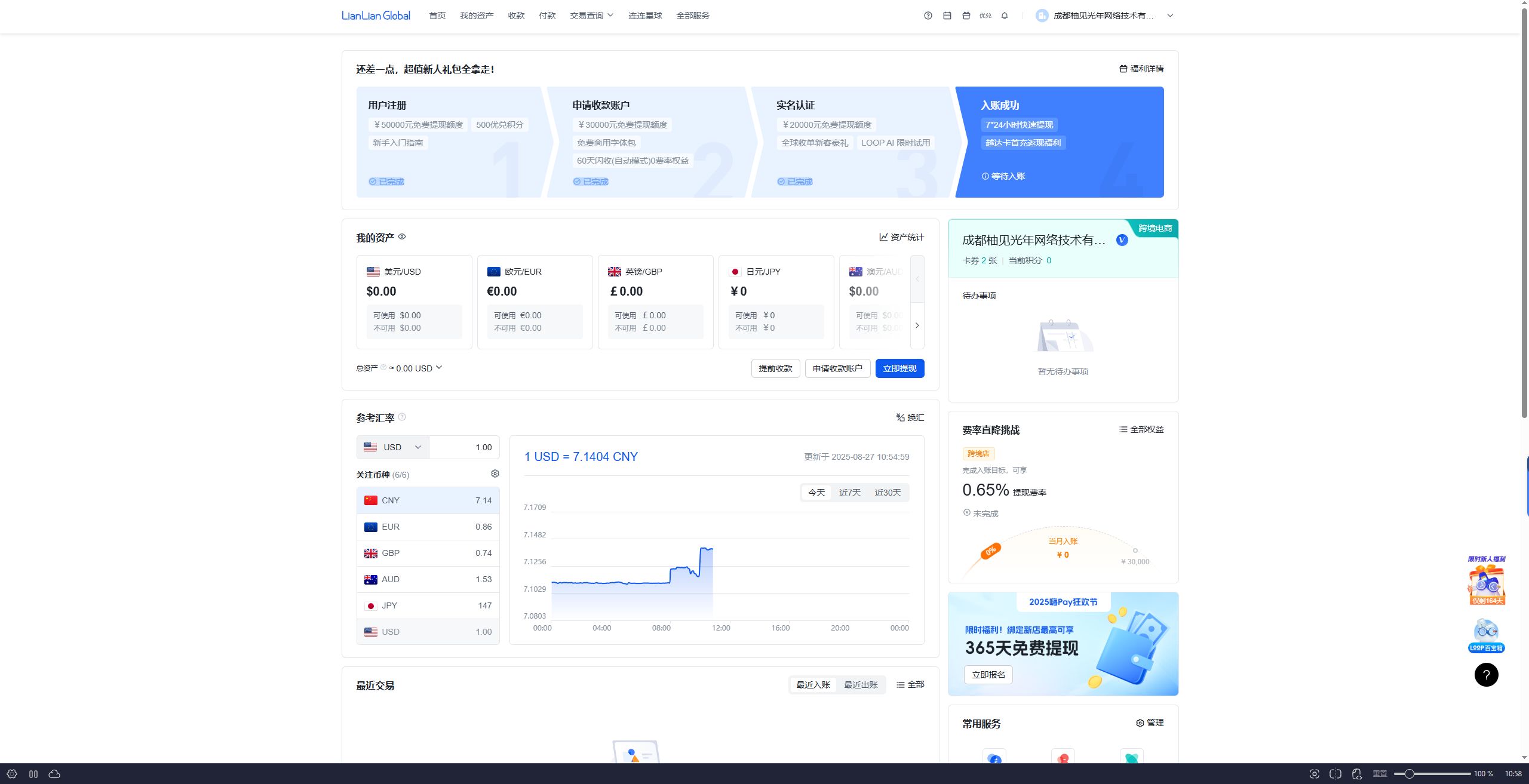Viewport: 1529px width, 784px height.
Task: Adjust the zoom slider in bottom bar
Action: coord(1432,774)
